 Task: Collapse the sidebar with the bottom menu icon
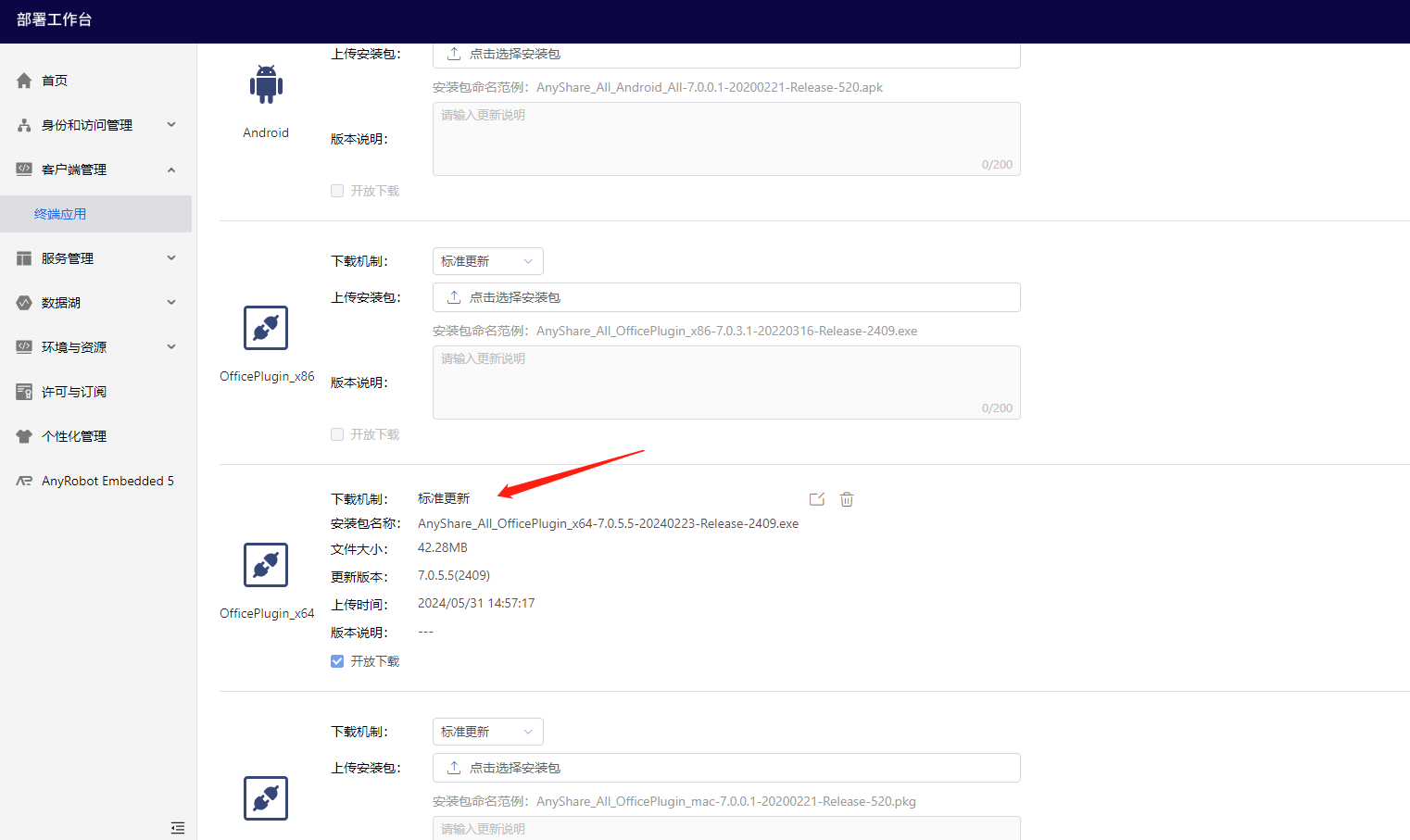click(x=178, y=828)
